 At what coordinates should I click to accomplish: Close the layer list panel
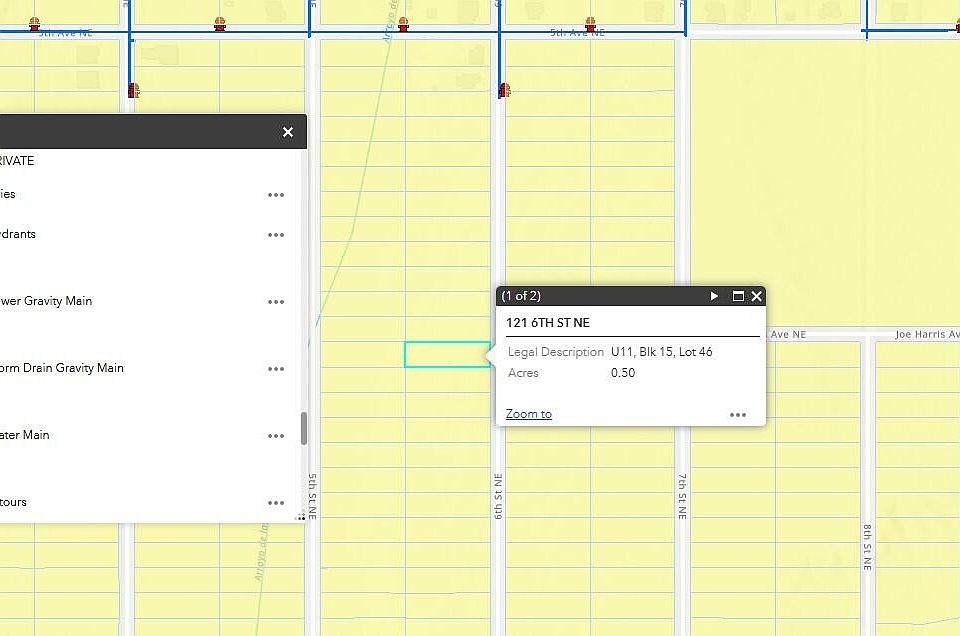288,132
